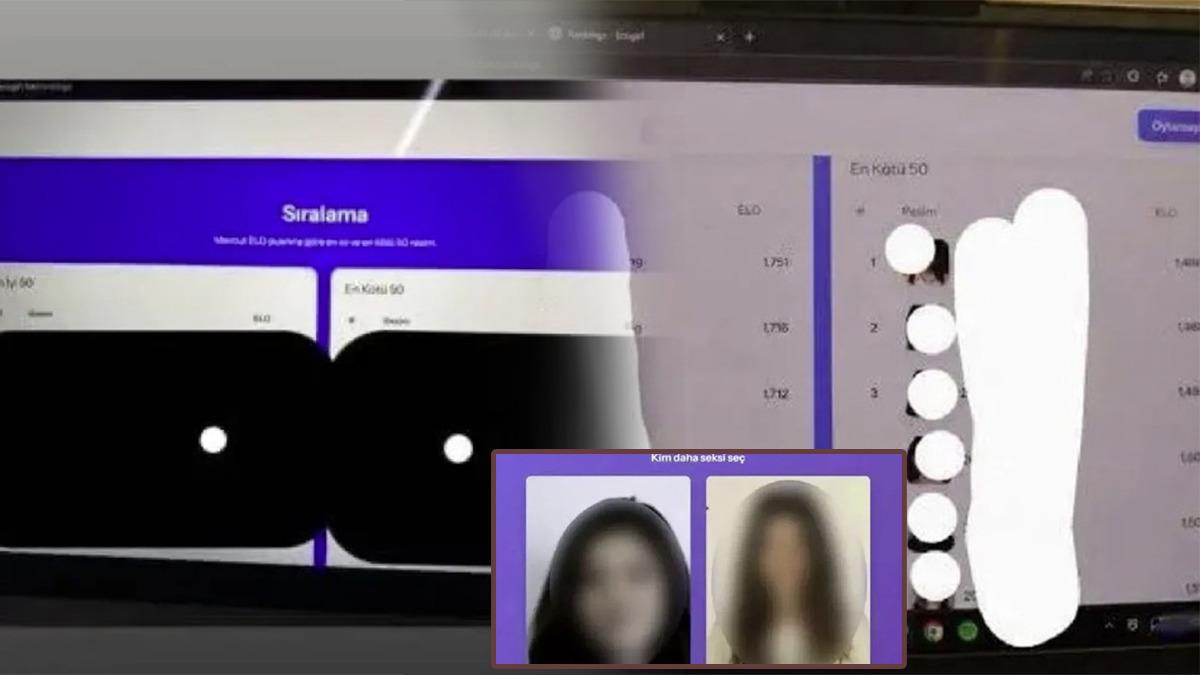
Task: Click the ELO score 1,751 entry
Action: (x=775, y=263)
